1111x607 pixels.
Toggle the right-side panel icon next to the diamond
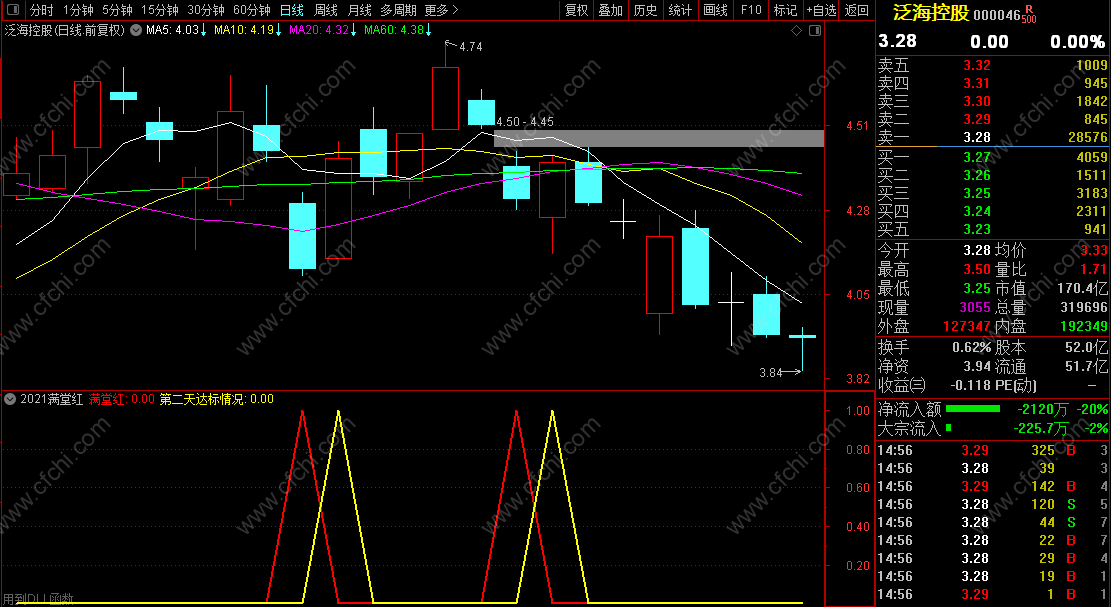[815, 30]
